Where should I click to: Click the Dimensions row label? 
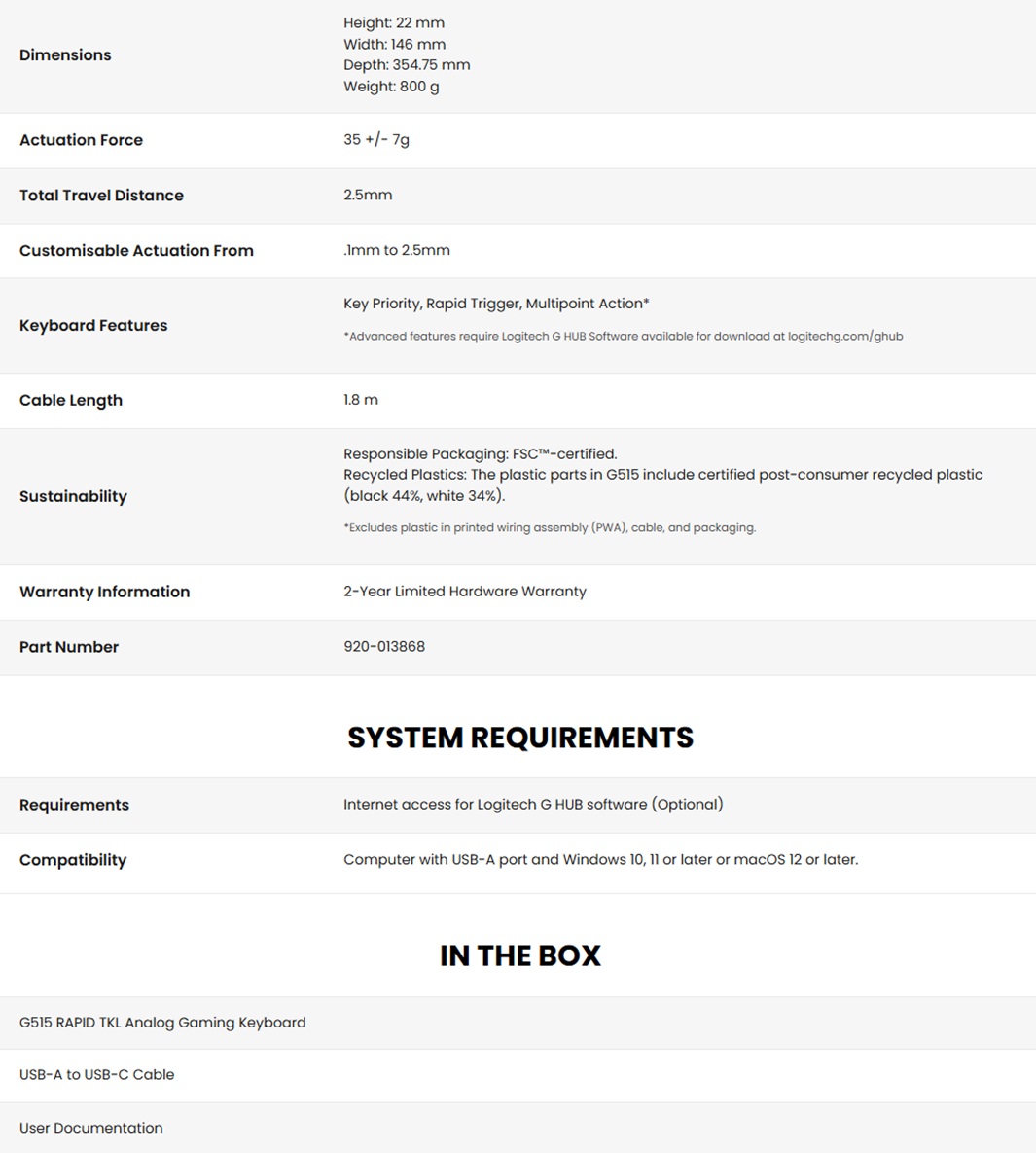click(65, 55)
